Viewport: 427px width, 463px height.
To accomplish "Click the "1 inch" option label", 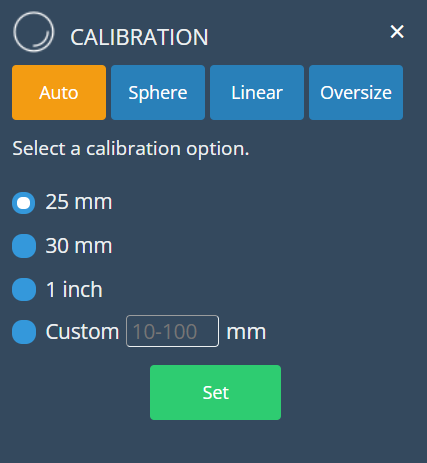I will tap(74, 289).
